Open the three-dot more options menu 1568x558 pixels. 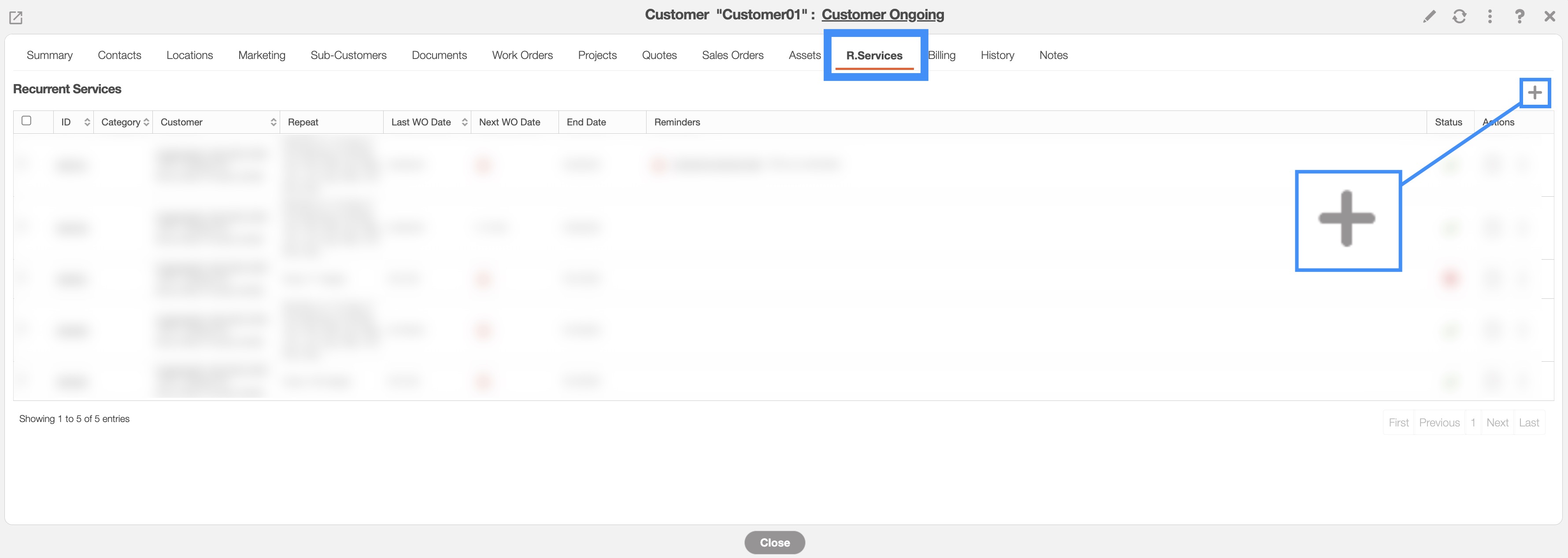(x=1490, y=16)
